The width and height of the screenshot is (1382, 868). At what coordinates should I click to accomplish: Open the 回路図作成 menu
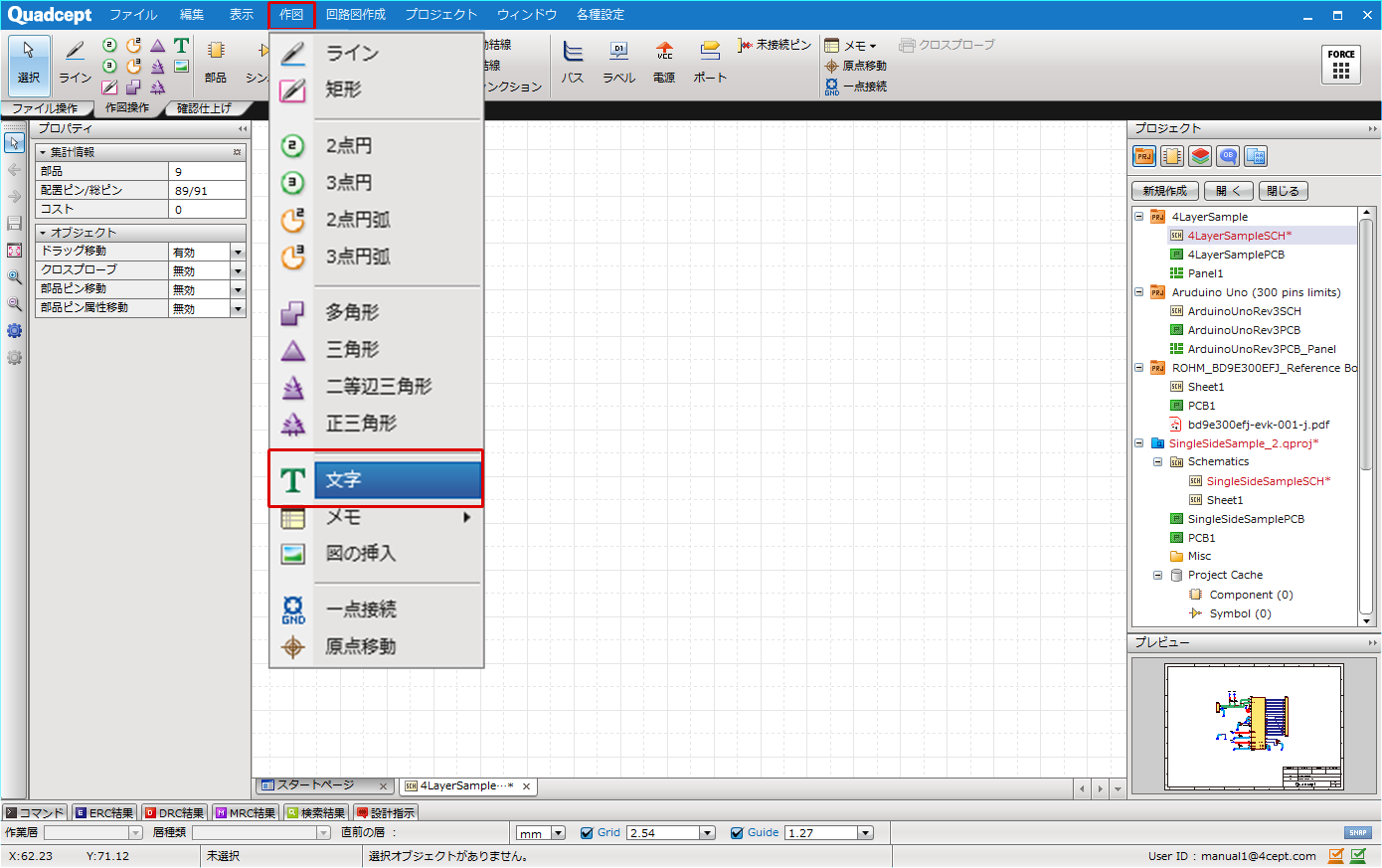coord(355,15)
